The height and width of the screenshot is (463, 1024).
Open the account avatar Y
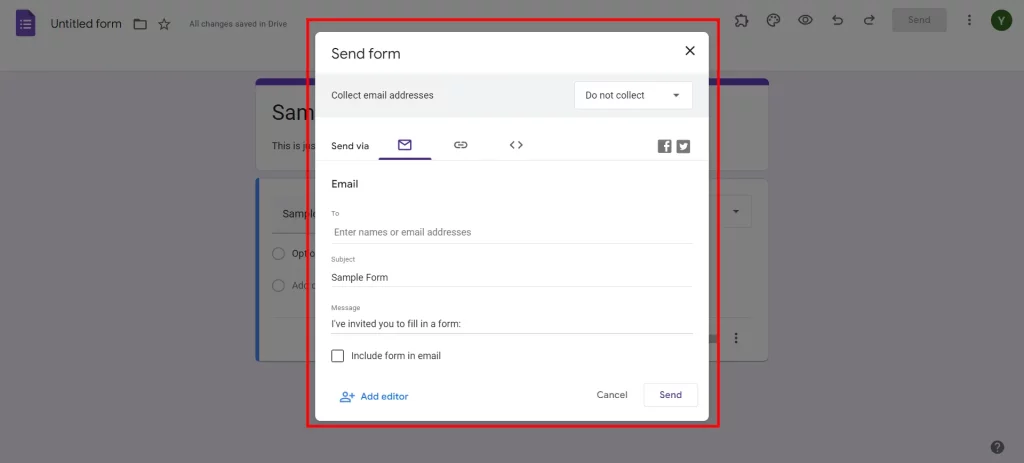tap(1001, 20)
